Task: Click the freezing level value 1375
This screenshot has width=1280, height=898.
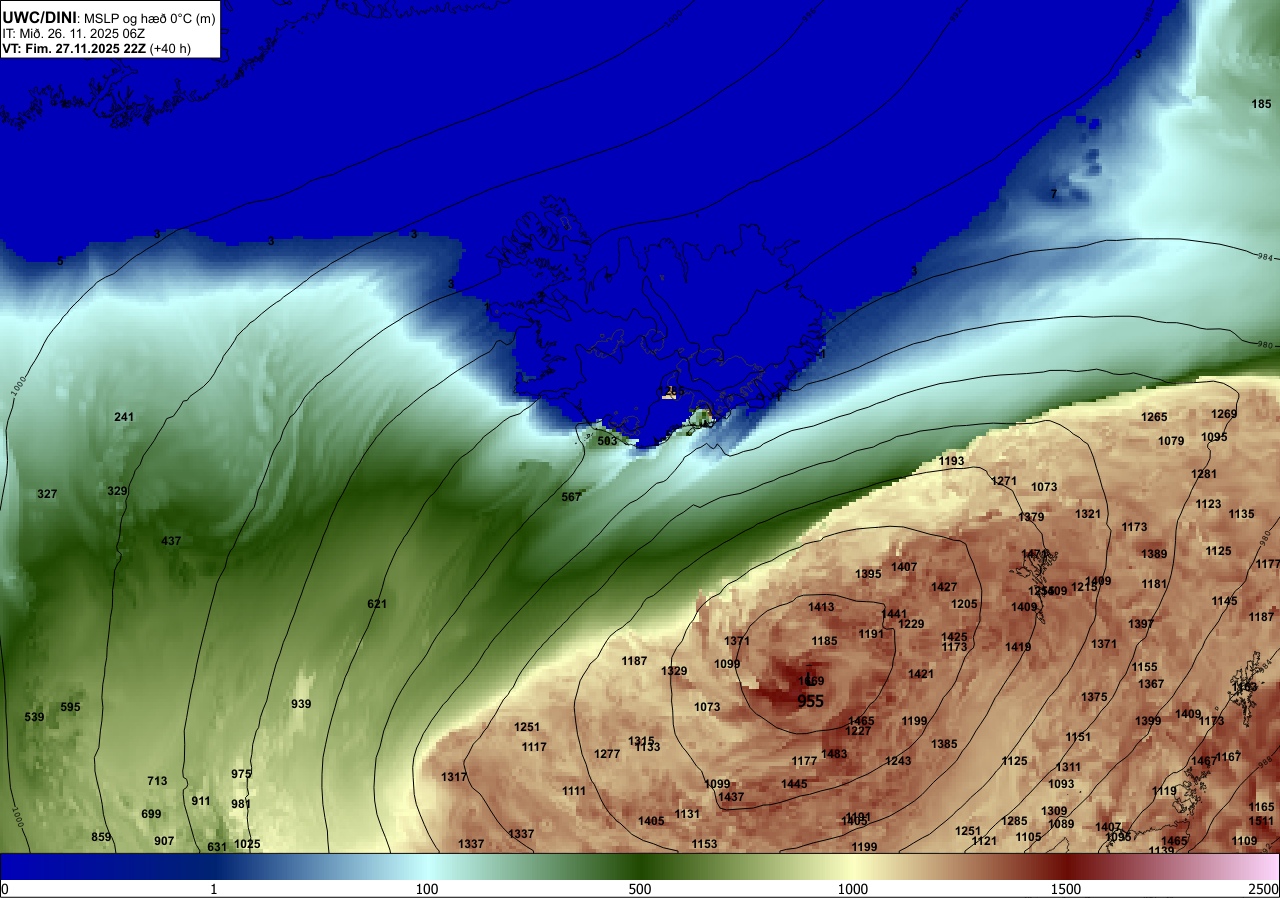Action: coord(1094,697)
